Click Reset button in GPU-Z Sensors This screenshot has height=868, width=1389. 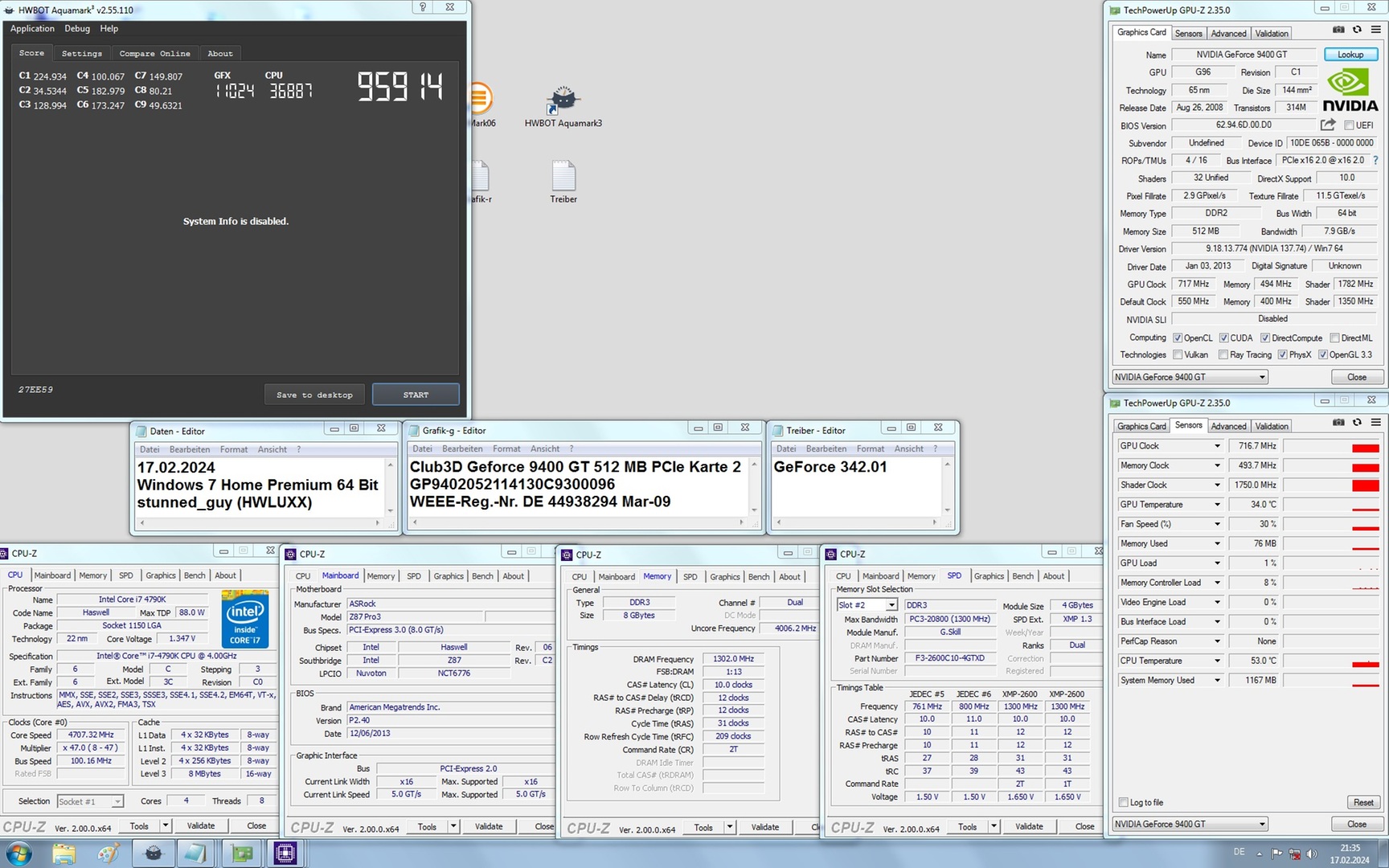click(1363, 802)
